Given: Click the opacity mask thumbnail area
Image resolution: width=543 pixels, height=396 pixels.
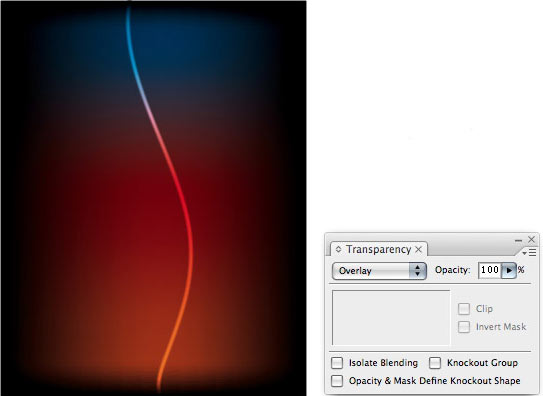Looking at the screenshot, I should (x=391, y=317).
